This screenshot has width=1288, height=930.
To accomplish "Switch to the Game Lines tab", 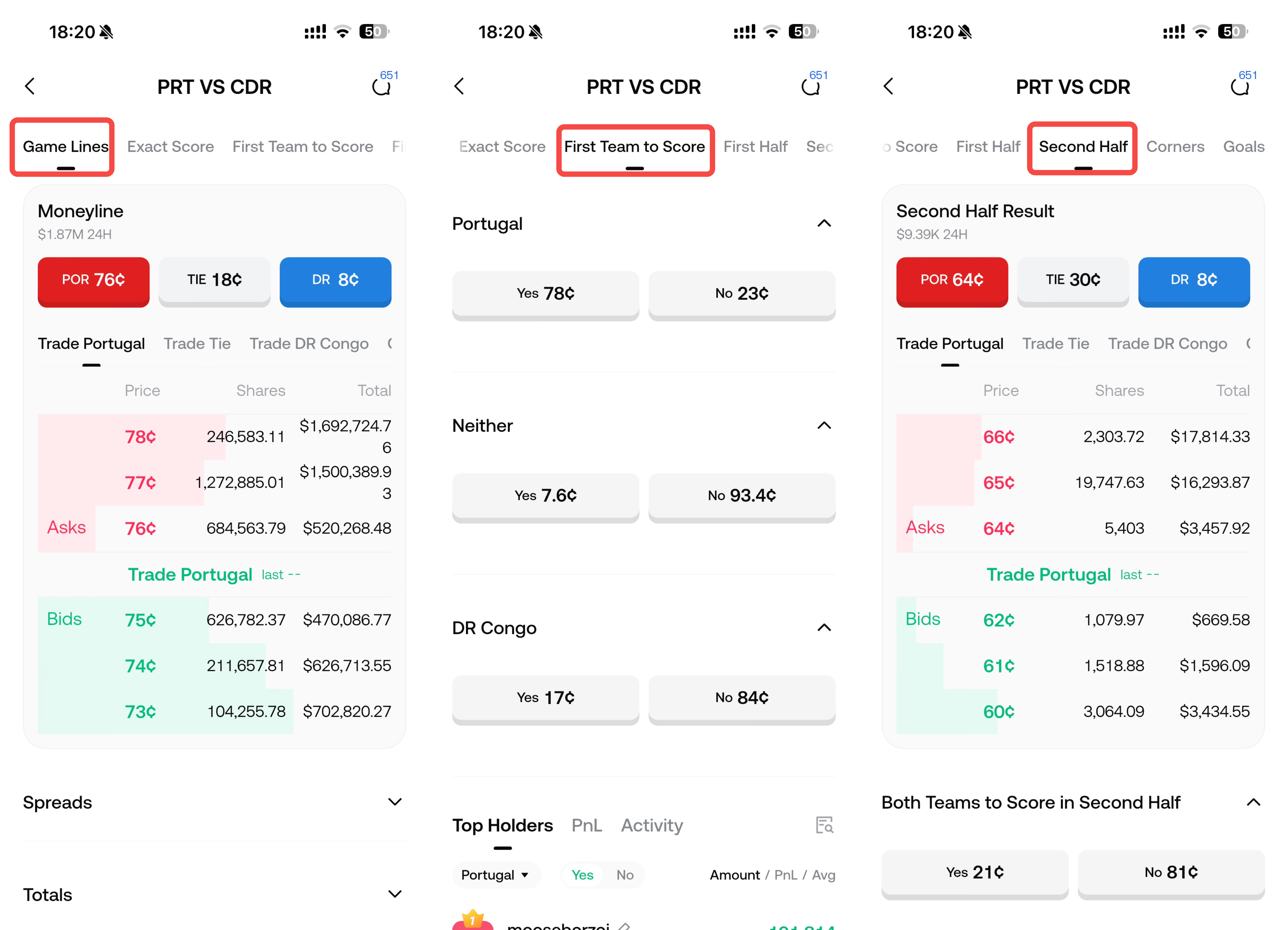I will 66,147.
